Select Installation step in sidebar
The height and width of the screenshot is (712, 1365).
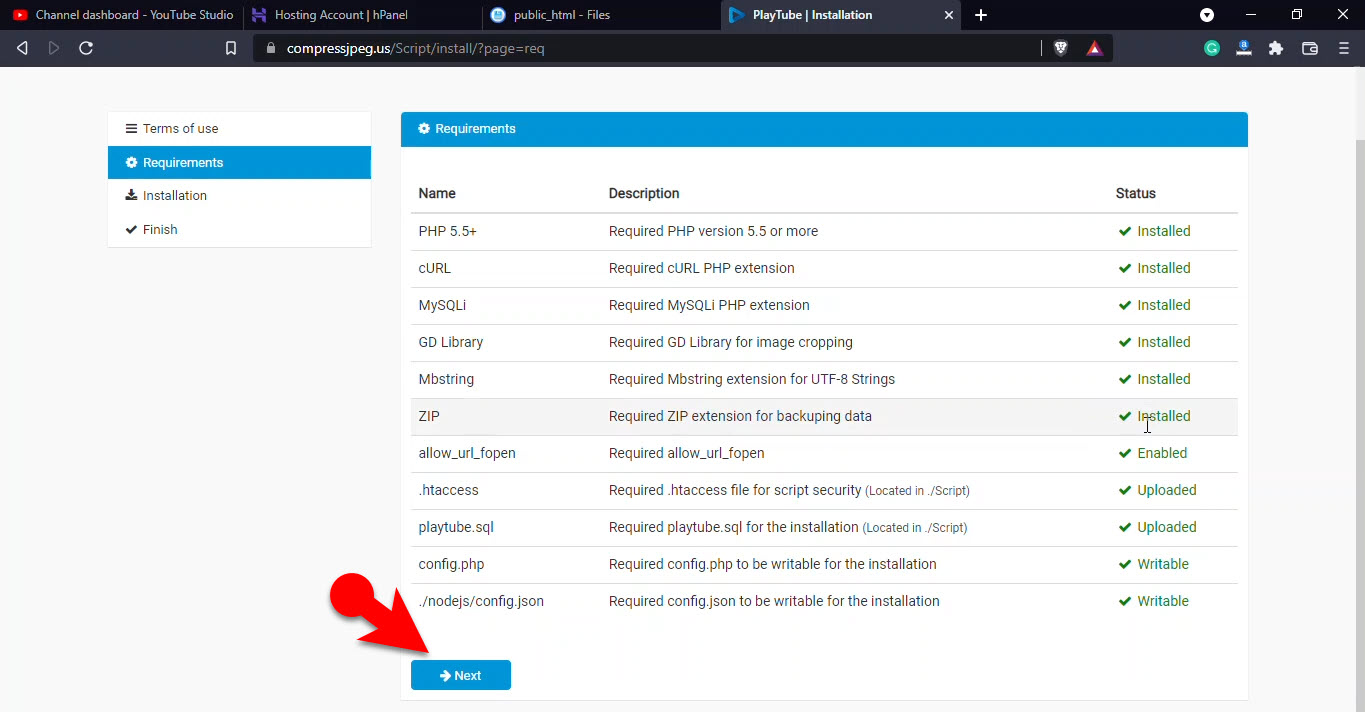pyautogui.click(x=174, y=196)
